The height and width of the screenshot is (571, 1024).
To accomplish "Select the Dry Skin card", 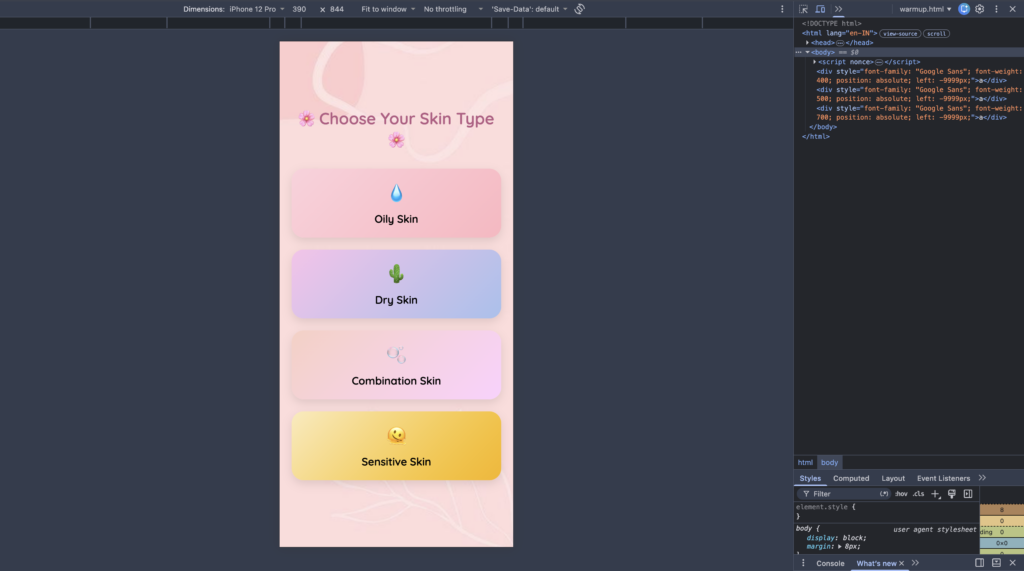I will click(396, 284).
